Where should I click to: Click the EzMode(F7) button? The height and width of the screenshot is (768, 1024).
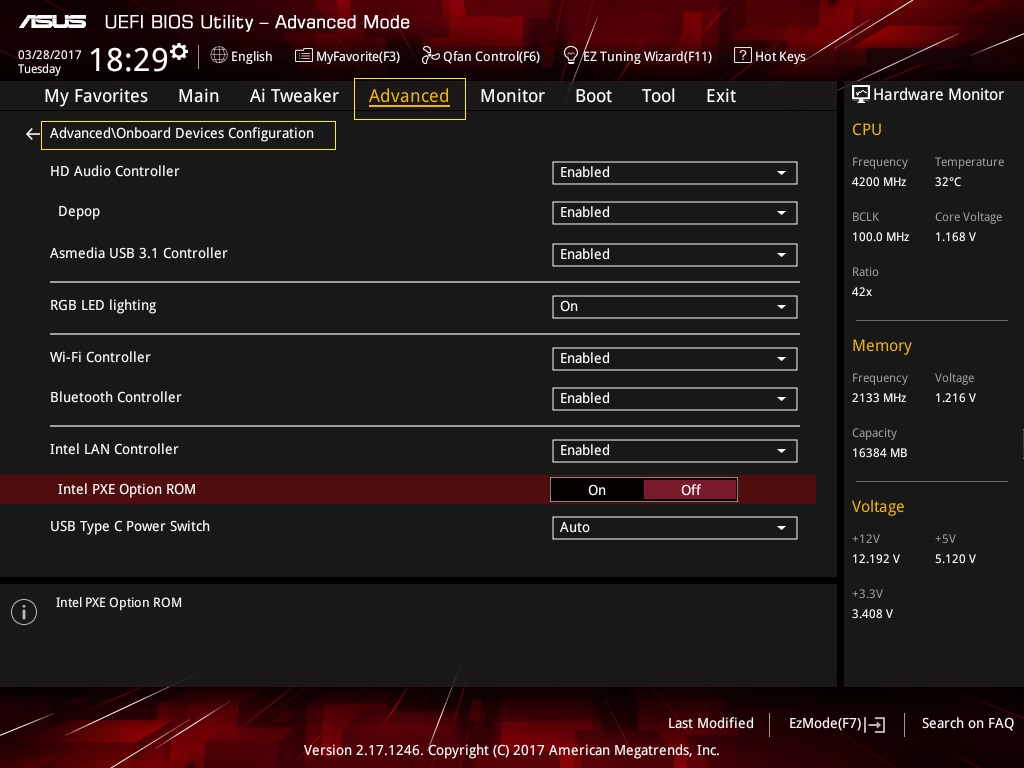point(837,724)
